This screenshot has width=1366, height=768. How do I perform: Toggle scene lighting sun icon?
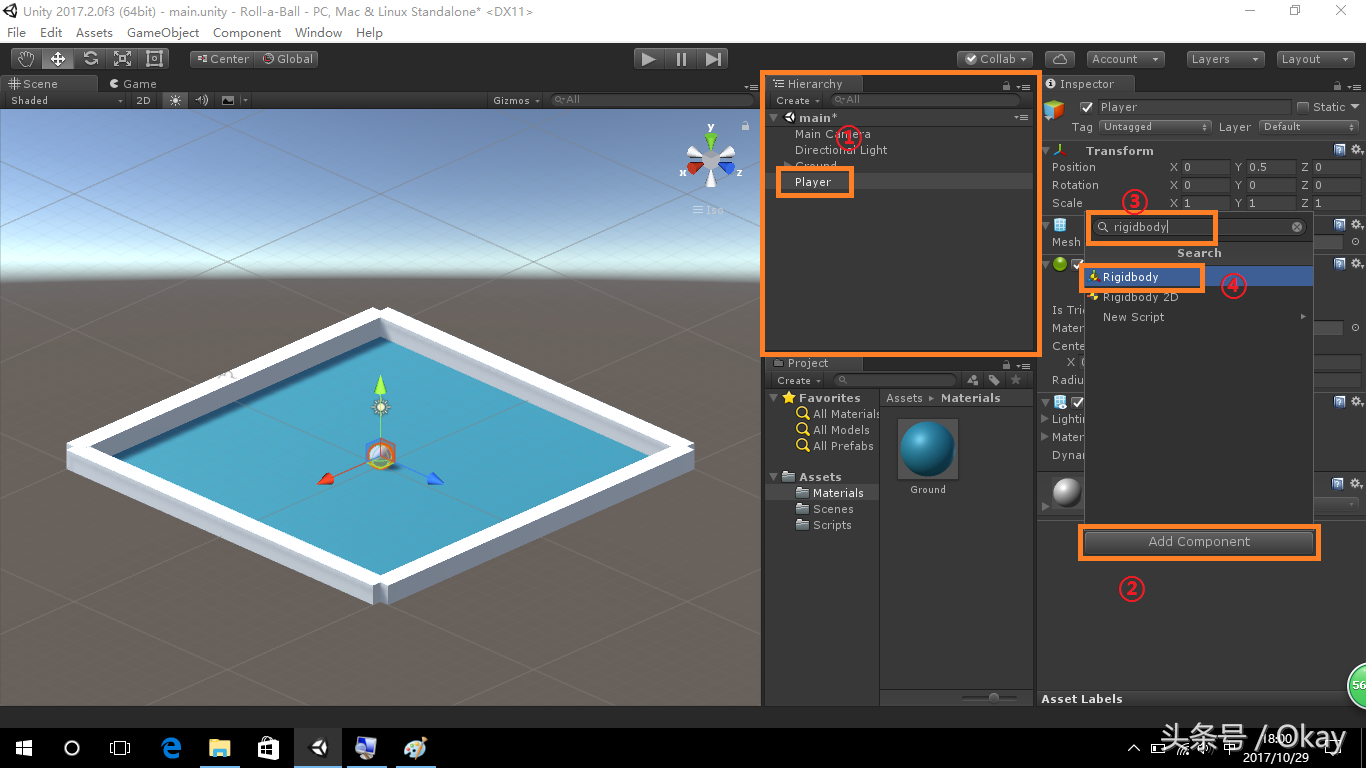point(176,100)
